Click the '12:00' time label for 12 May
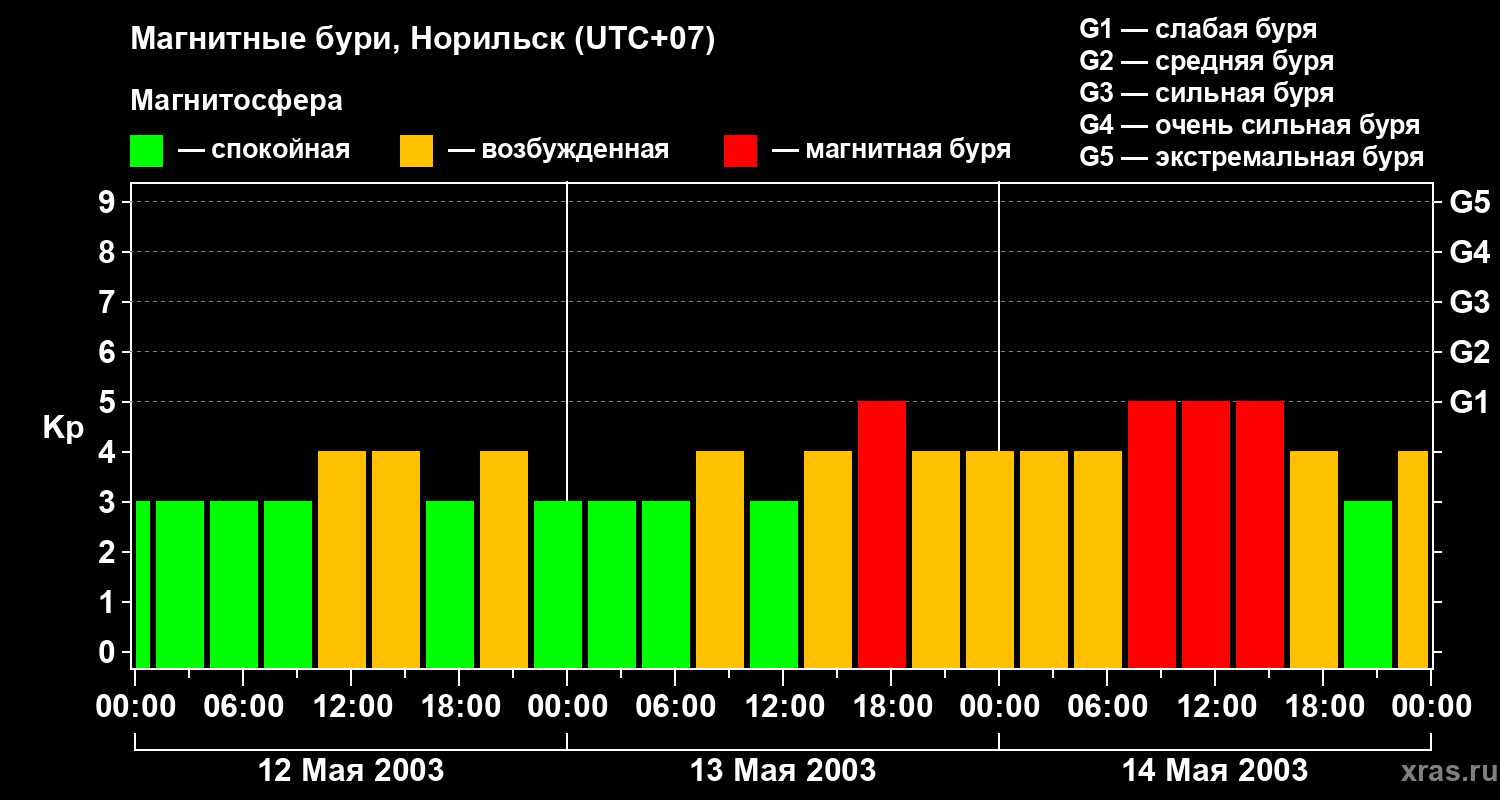 tap(351, 707)
